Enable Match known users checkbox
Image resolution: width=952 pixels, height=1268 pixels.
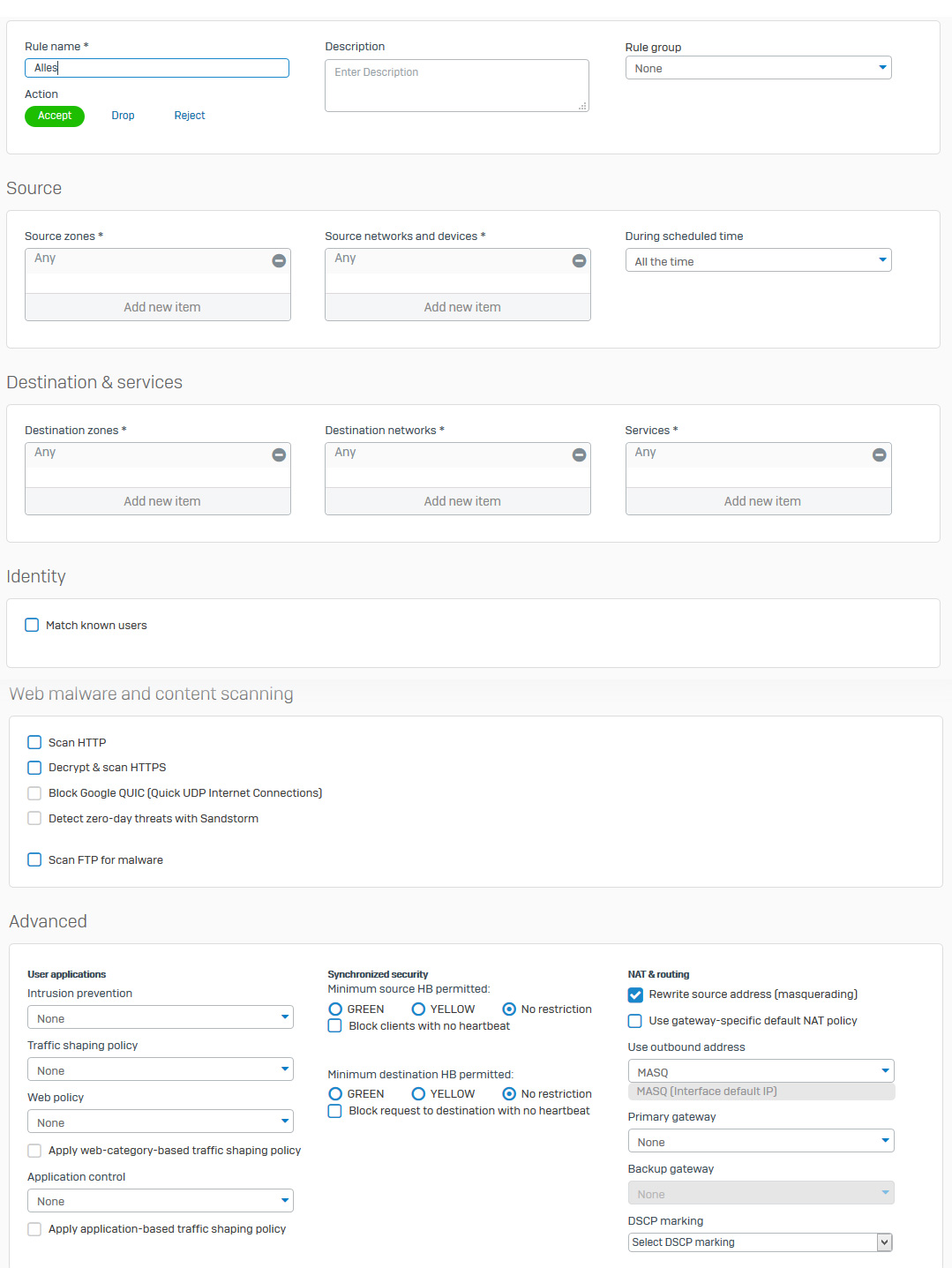click(32, 625)
